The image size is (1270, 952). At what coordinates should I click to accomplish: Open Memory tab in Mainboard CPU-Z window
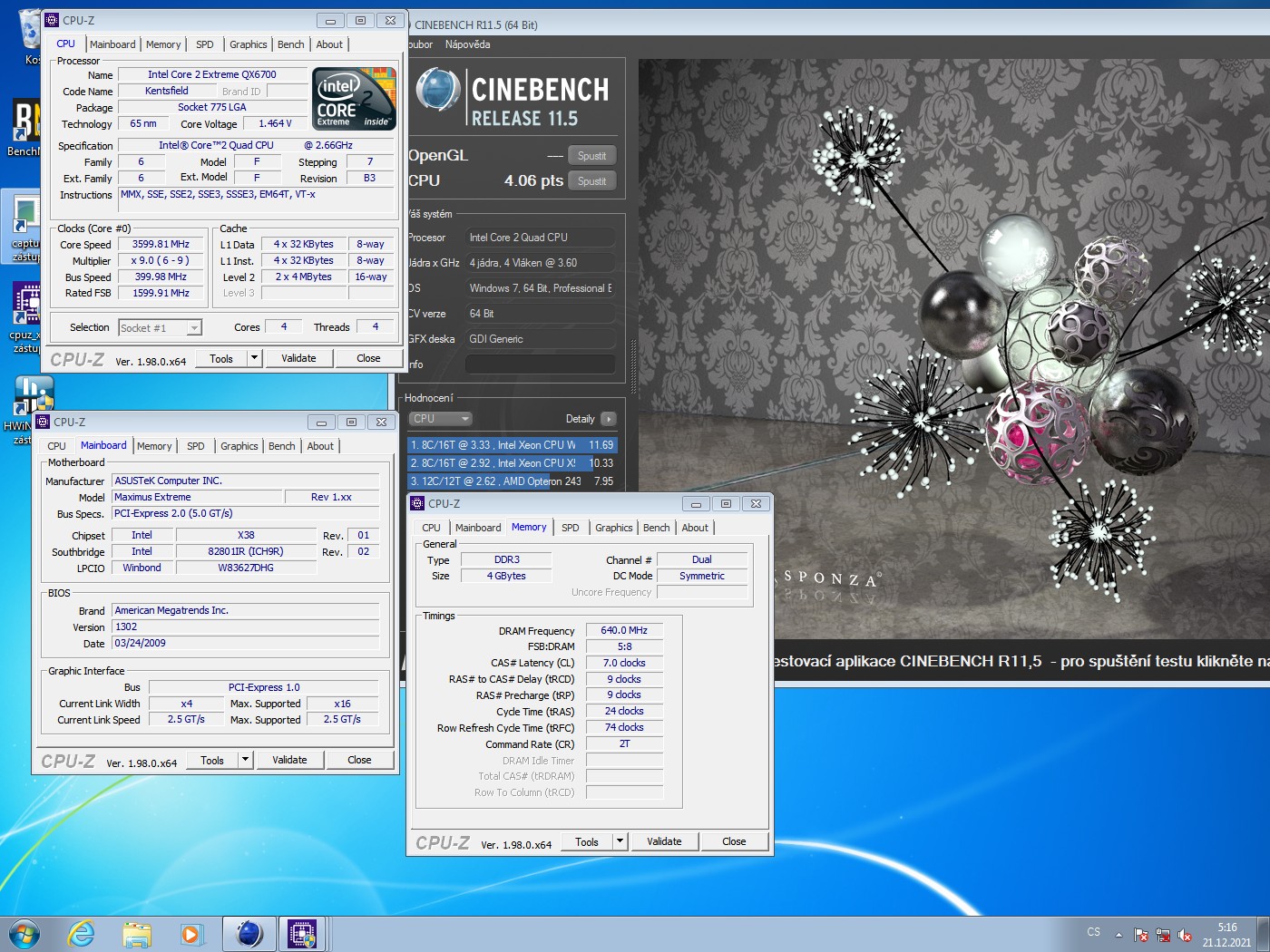[154, 446]
